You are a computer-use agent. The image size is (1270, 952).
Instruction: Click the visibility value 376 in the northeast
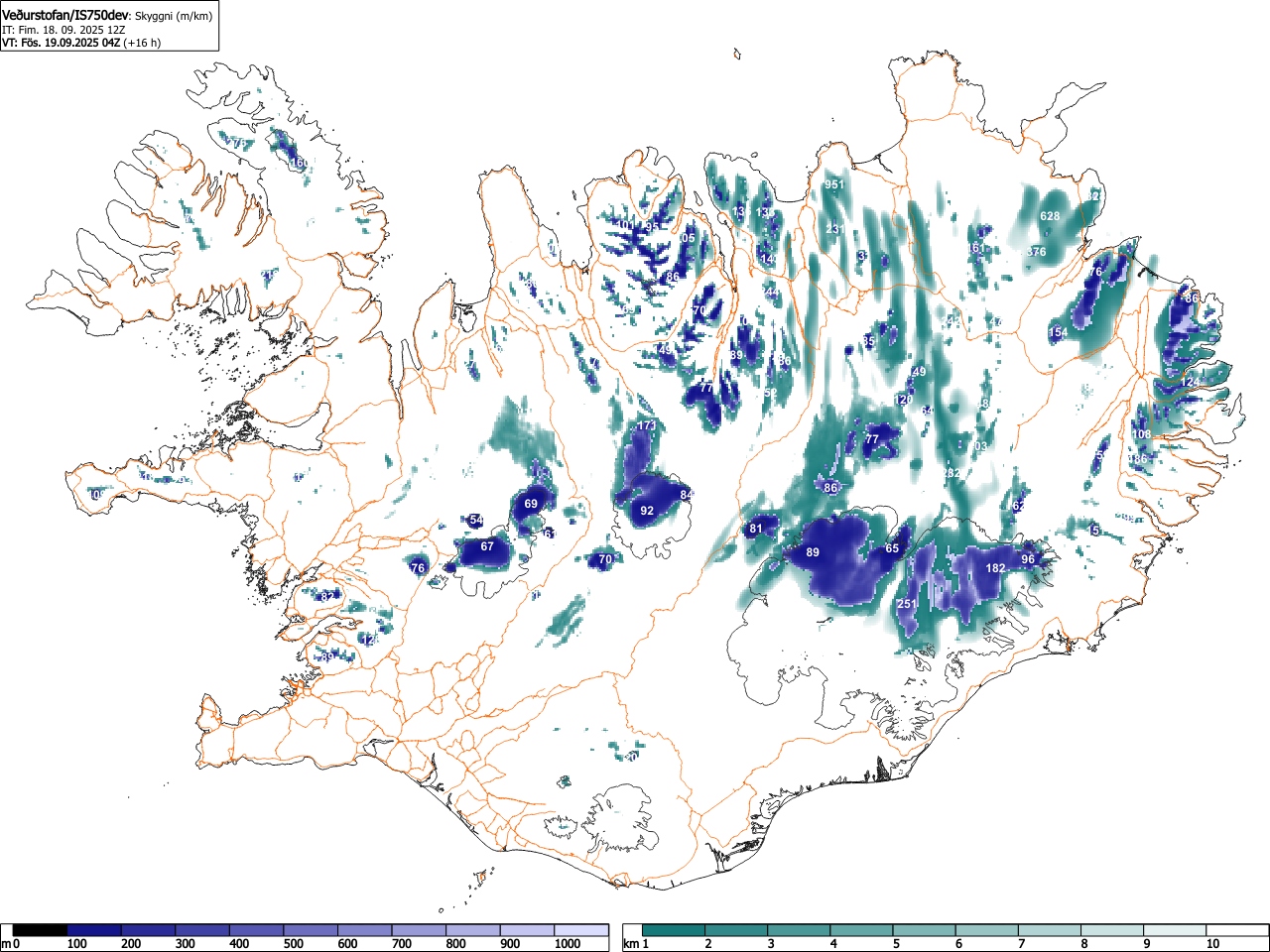(1036, 252)
